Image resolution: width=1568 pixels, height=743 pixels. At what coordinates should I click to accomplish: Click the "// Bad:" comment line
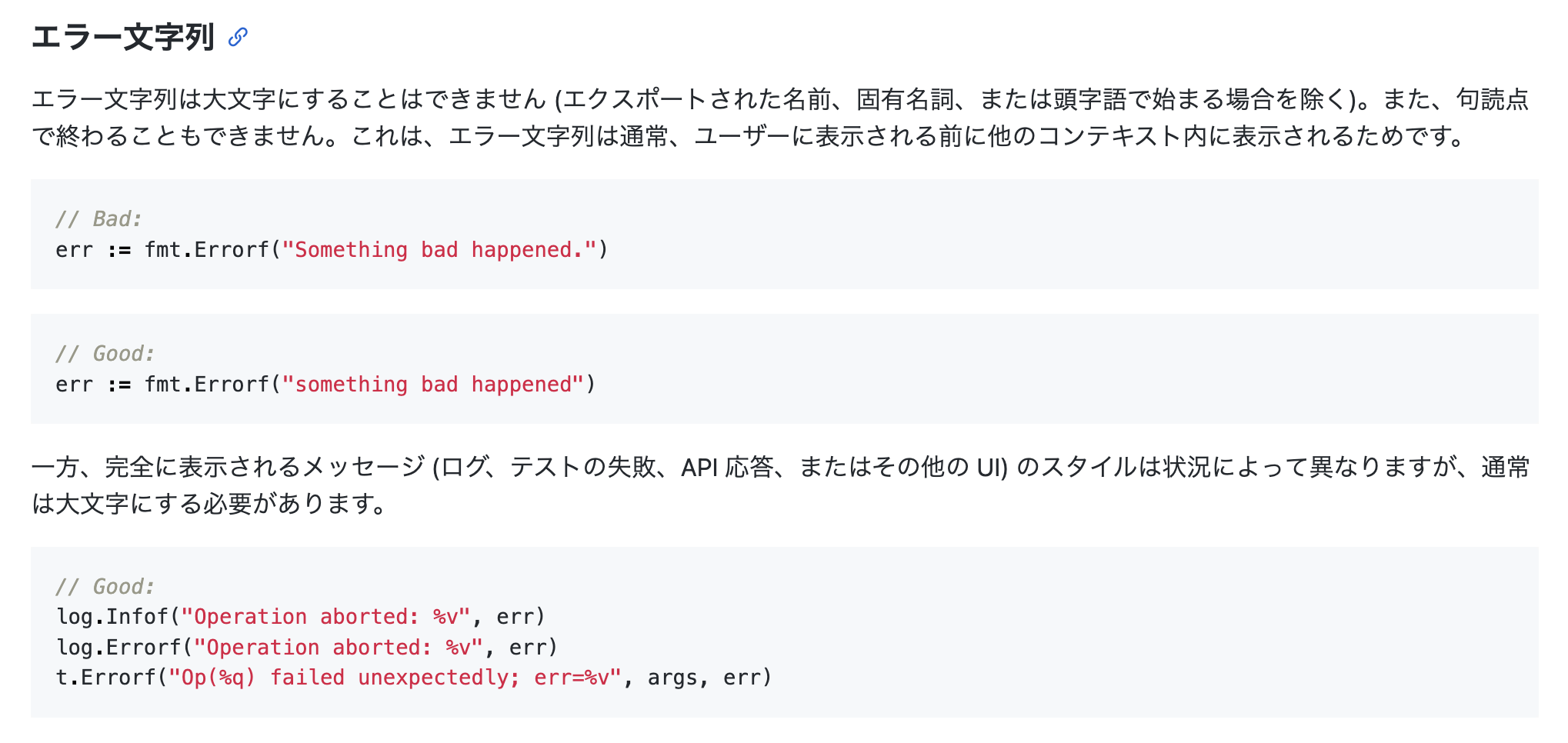98,219
